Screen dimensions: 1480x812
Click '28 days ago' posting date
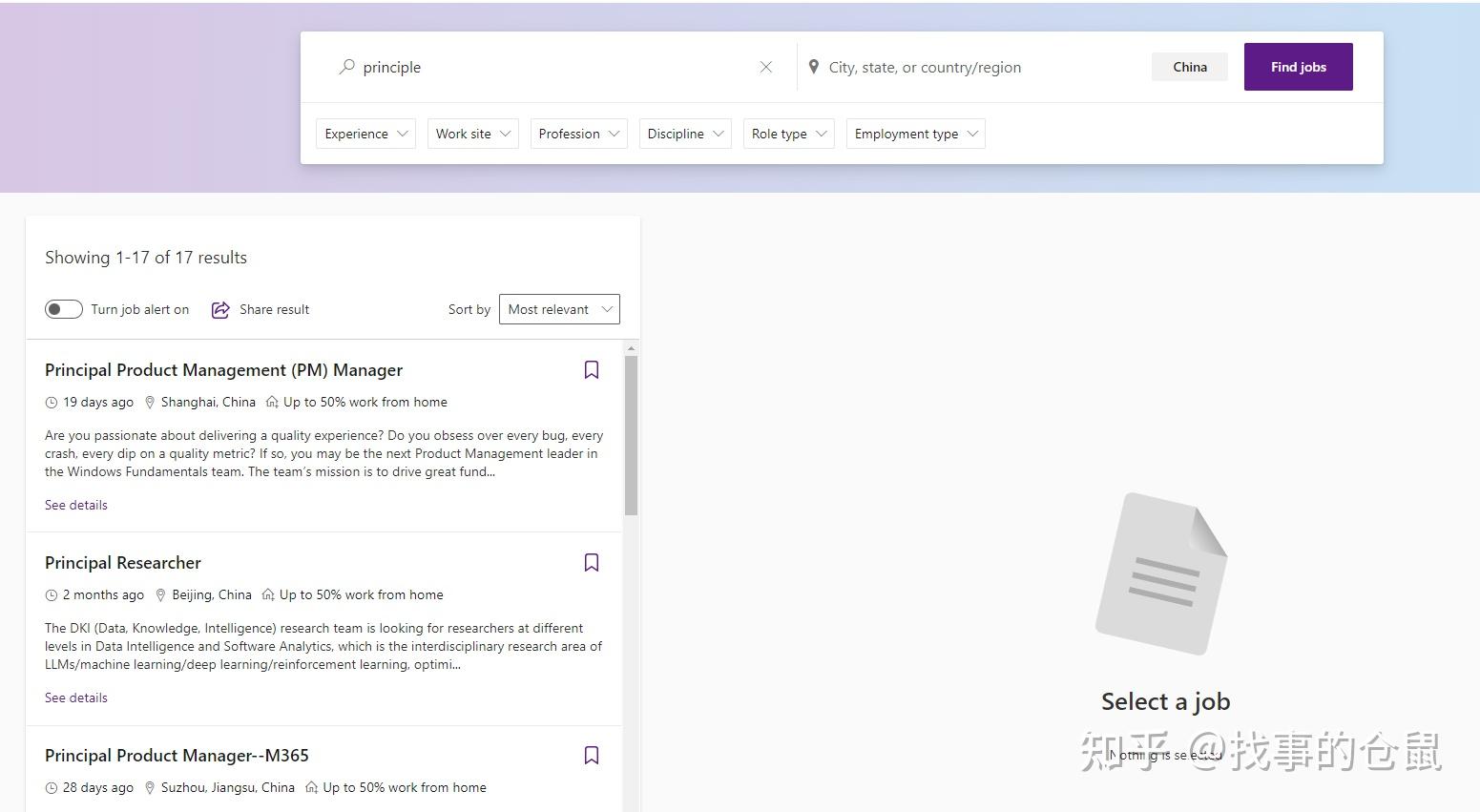click(98, 787)
